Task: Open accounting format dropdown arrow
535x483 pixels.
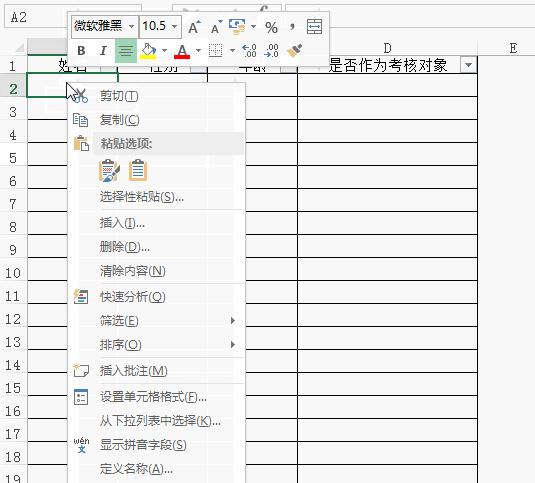Action: (x=254, y=27)
